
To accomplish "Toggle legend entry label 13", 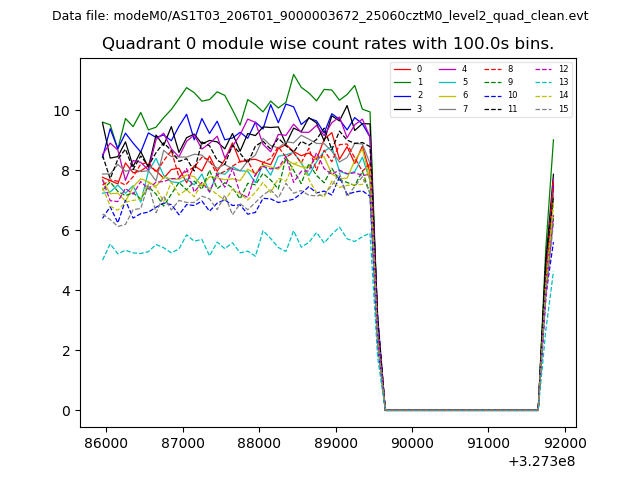I will tap(563, 82).
